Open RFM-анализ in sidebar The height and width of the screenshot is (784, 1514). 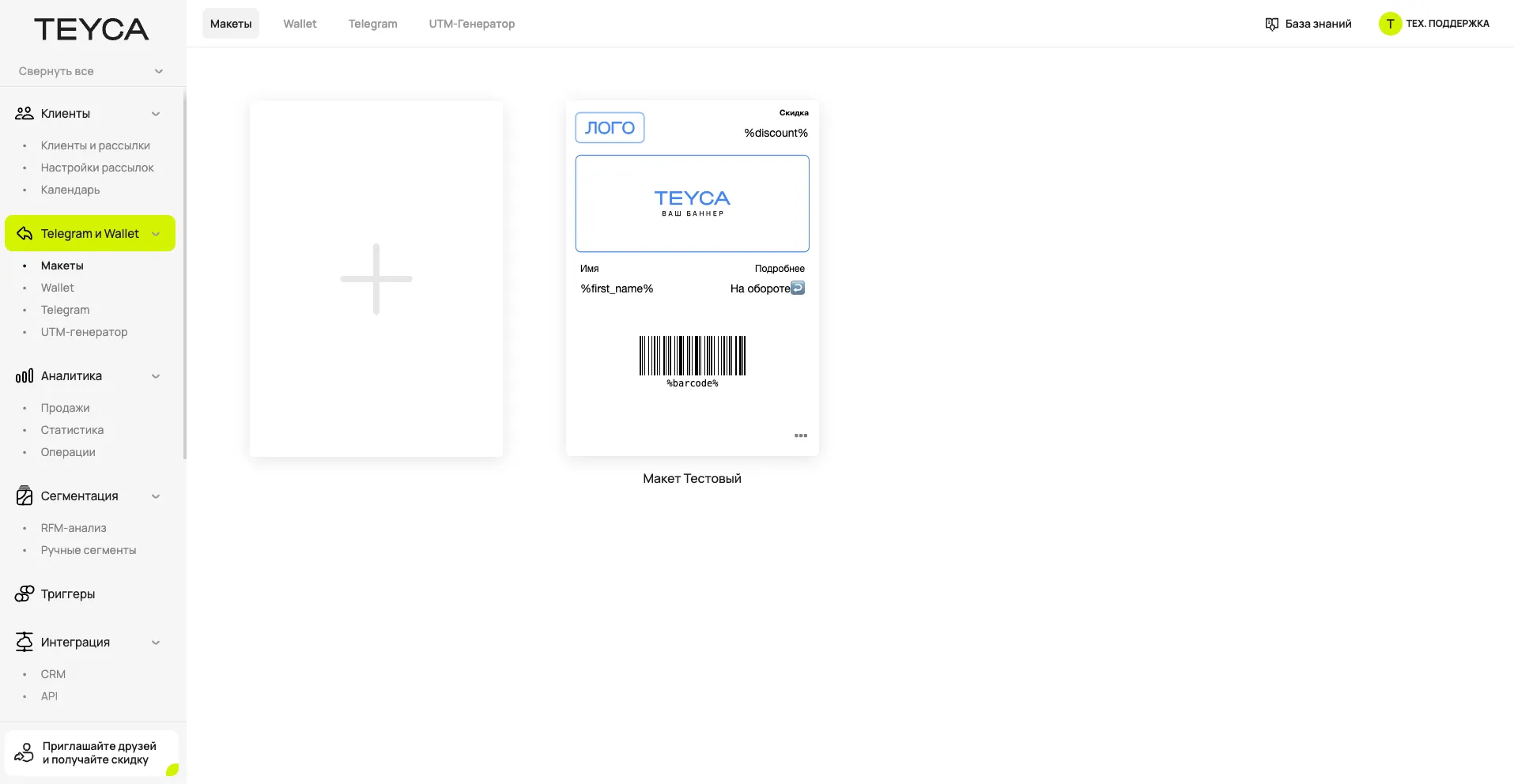[74, 528]
